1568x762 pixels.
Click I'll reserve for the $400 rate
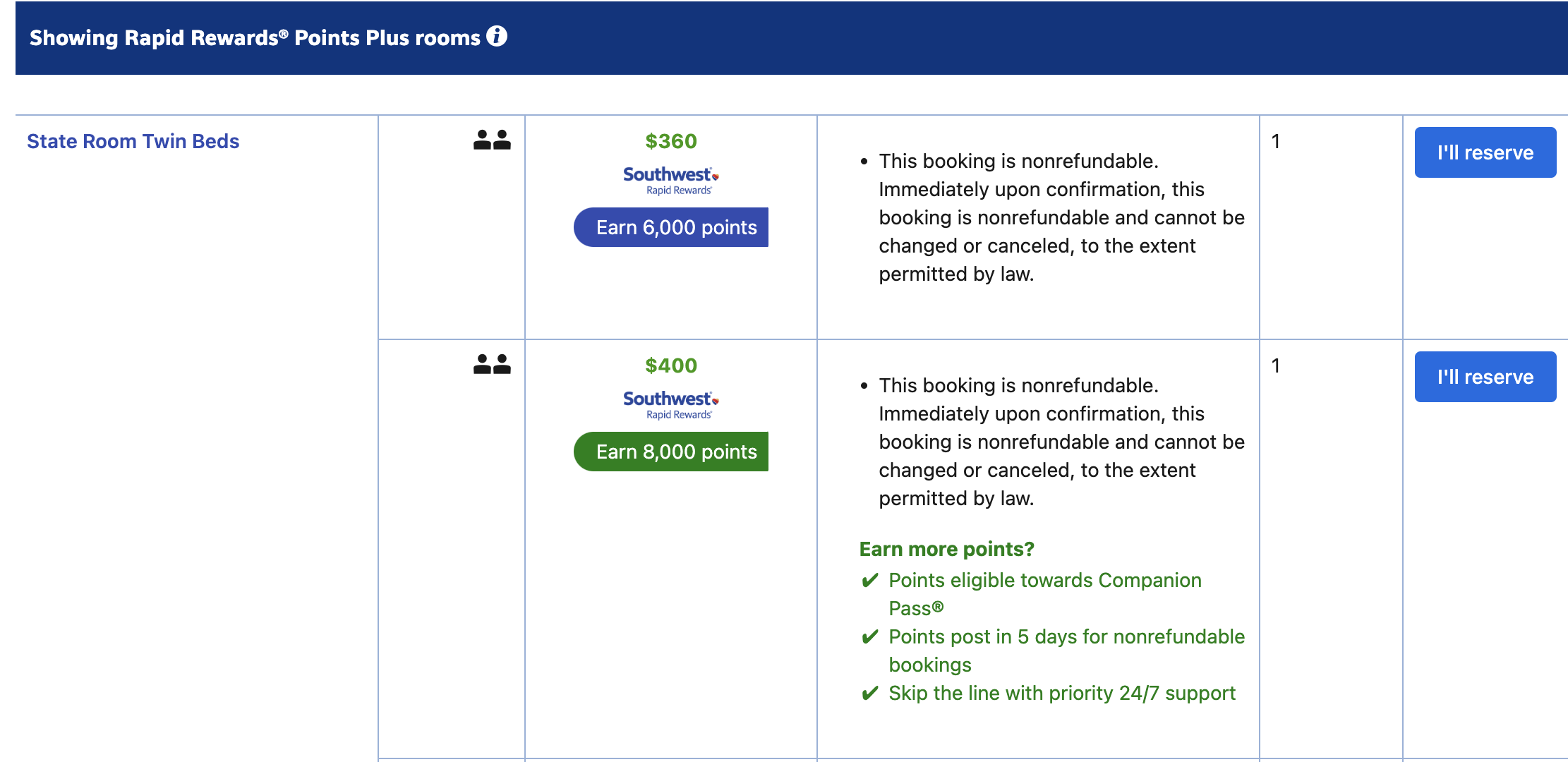click(1485, 376)
